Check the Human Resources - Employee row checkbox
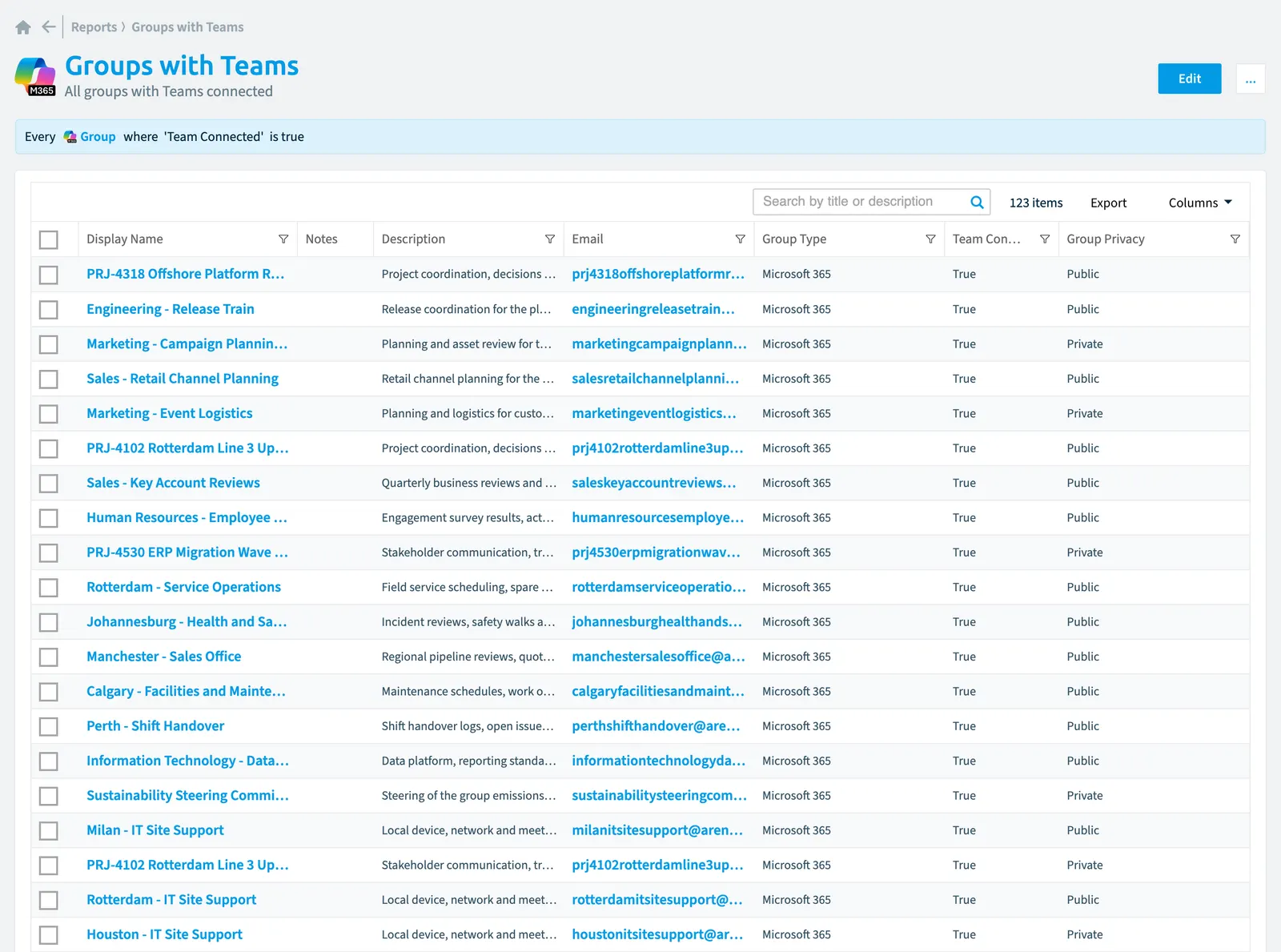The width and height of the screenshot is (1281, 952). coord(49,518)
